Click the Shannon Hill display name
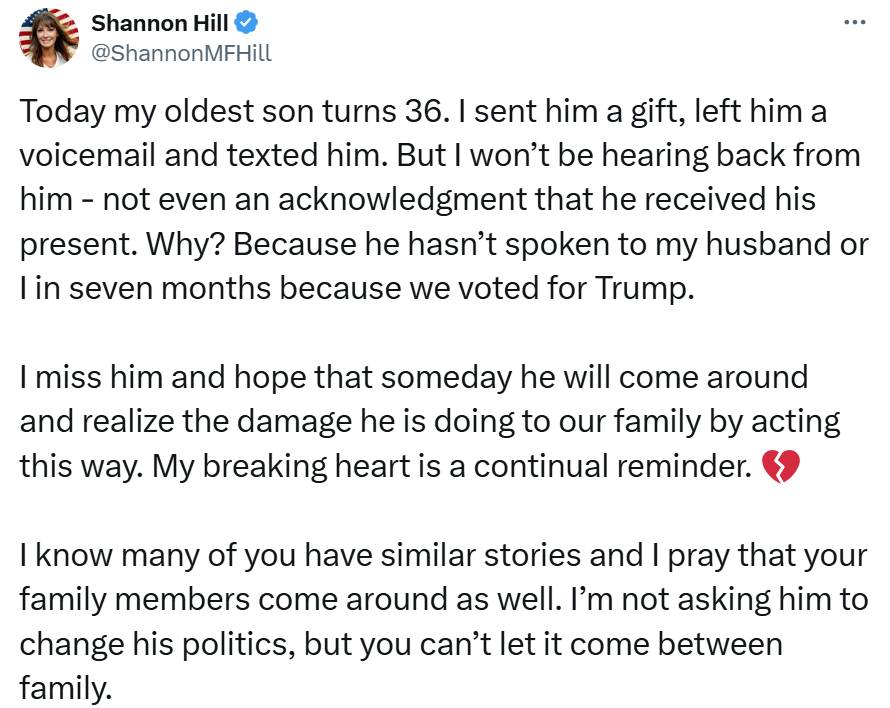Viewport: 890px width, 708px height. coord(159,23)
